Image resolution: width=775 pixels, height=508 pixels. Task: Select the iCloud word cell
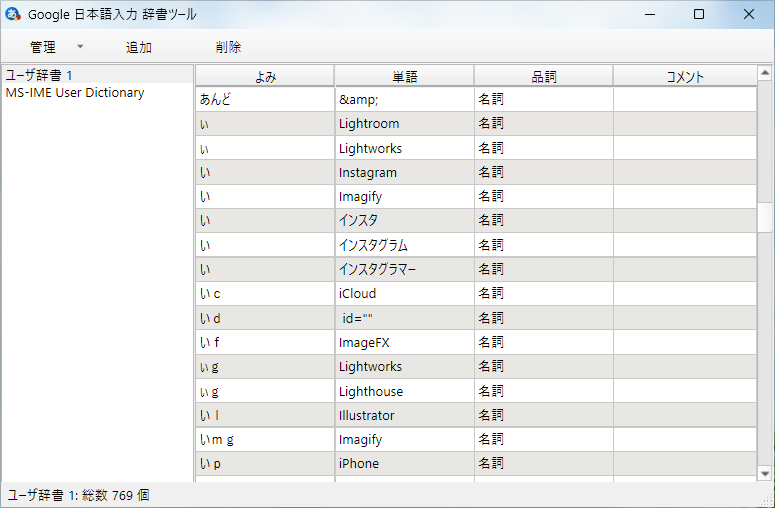[405, 294]
